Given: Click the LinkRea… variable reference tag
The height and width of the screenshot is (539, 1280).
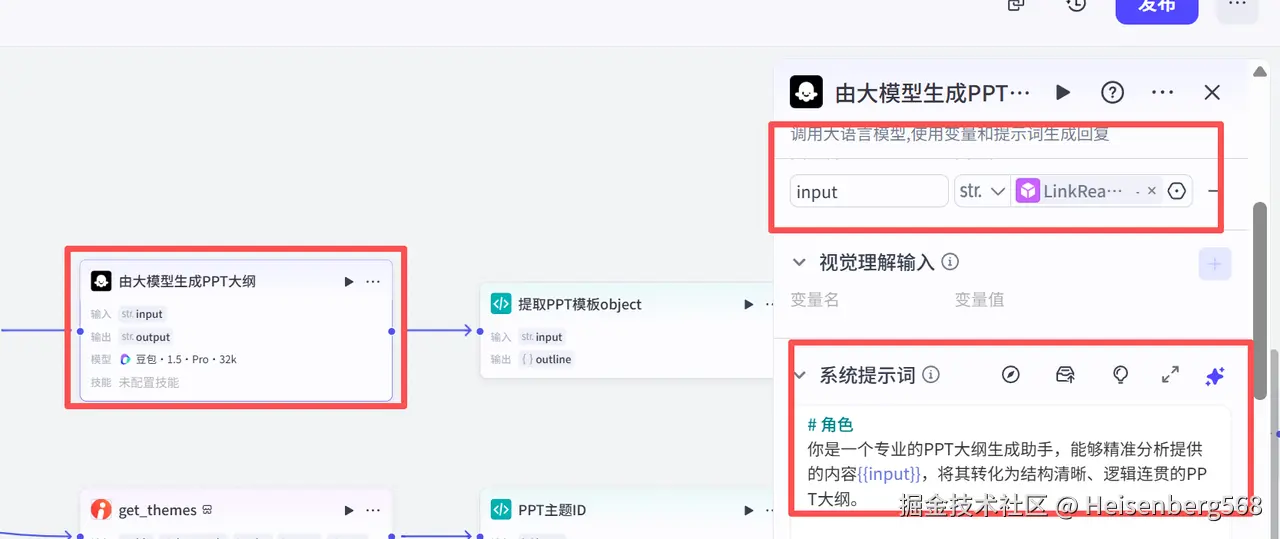Looking at the screenshot, I should click(1082, 191).
